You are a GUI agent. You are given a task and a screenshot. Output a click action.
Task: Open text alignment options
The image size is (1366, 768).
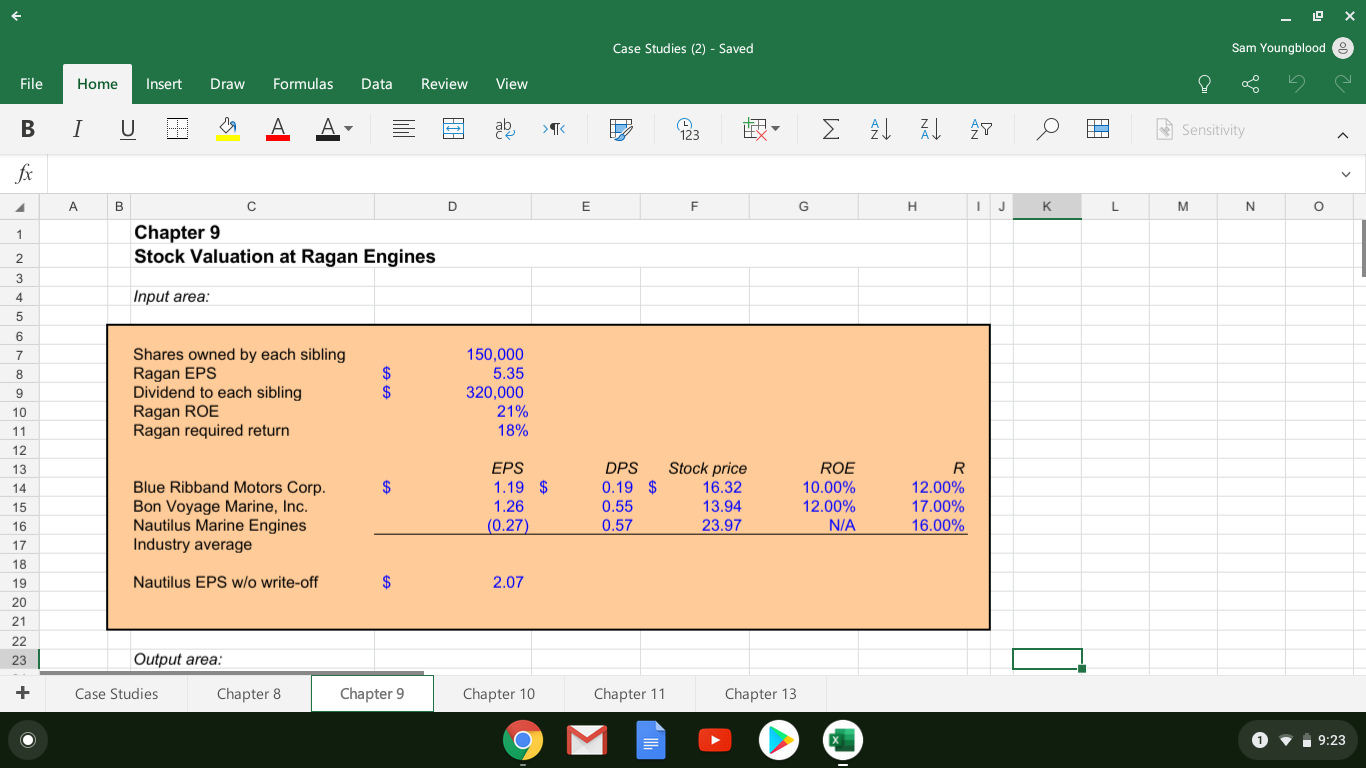[x=403, y=130]
